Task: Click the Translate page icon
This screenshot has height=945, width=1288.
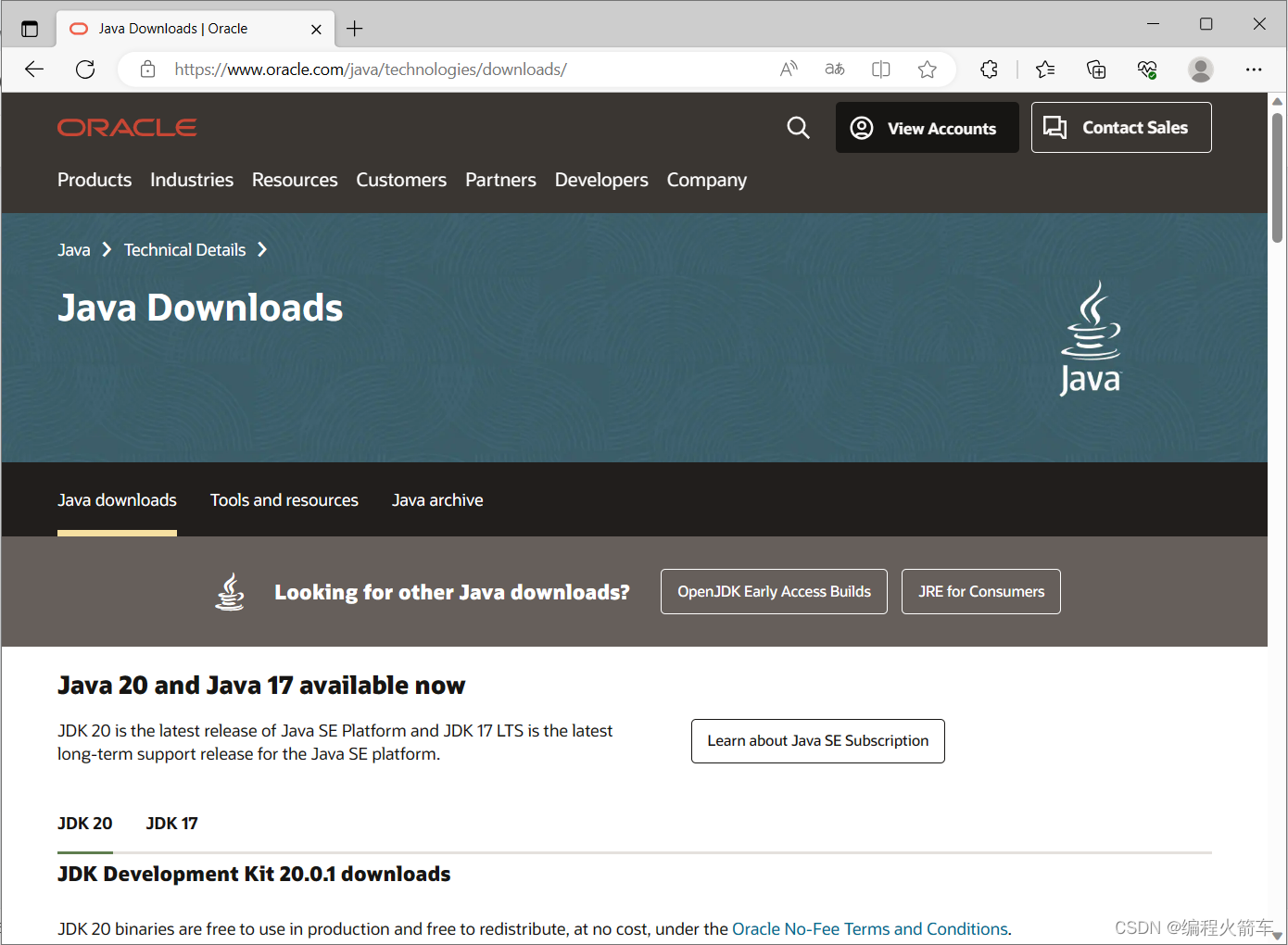Action: tap(835, 69)
